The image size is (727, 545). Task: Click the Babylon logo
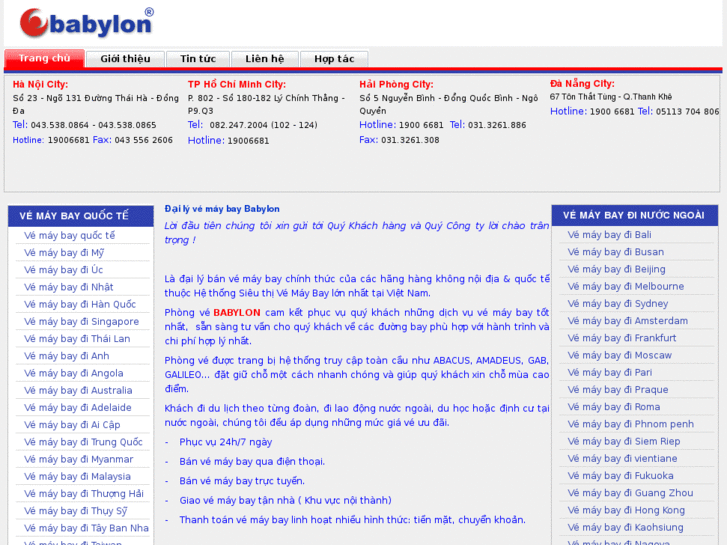86,22
